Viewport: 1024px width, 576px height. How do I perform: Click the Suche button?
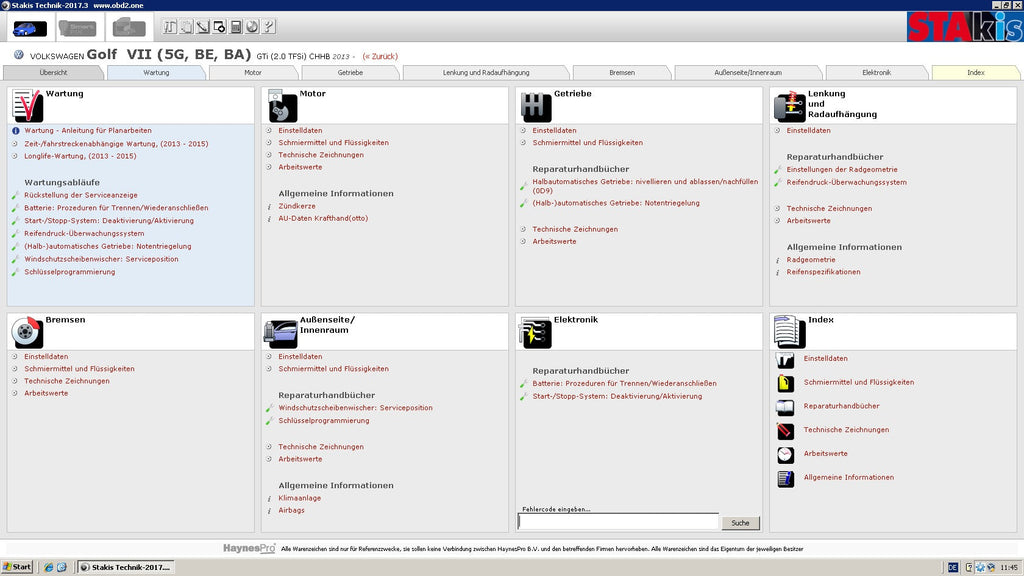click(741, 522)
